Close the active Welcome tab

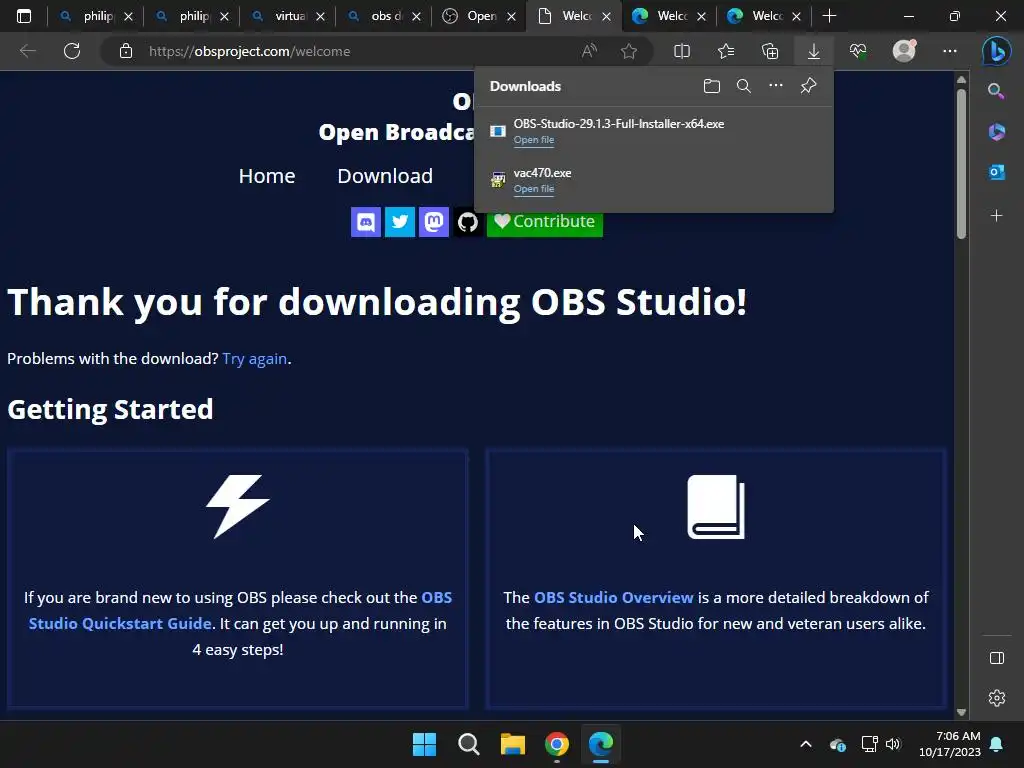pos(606,16)
